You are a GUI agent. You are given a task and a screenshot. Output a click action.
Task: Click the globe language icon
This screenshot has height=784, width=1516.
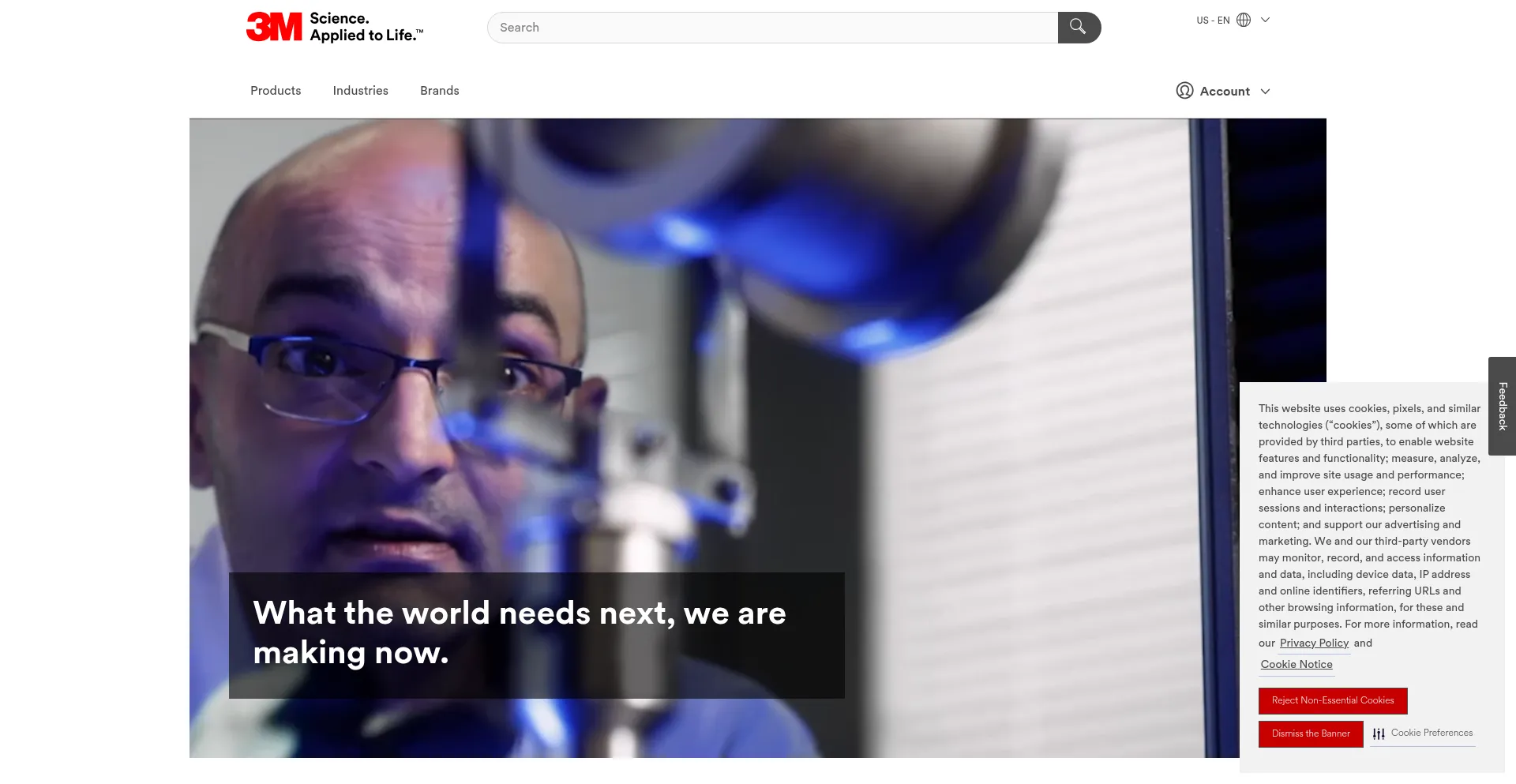click(1244, 20)
